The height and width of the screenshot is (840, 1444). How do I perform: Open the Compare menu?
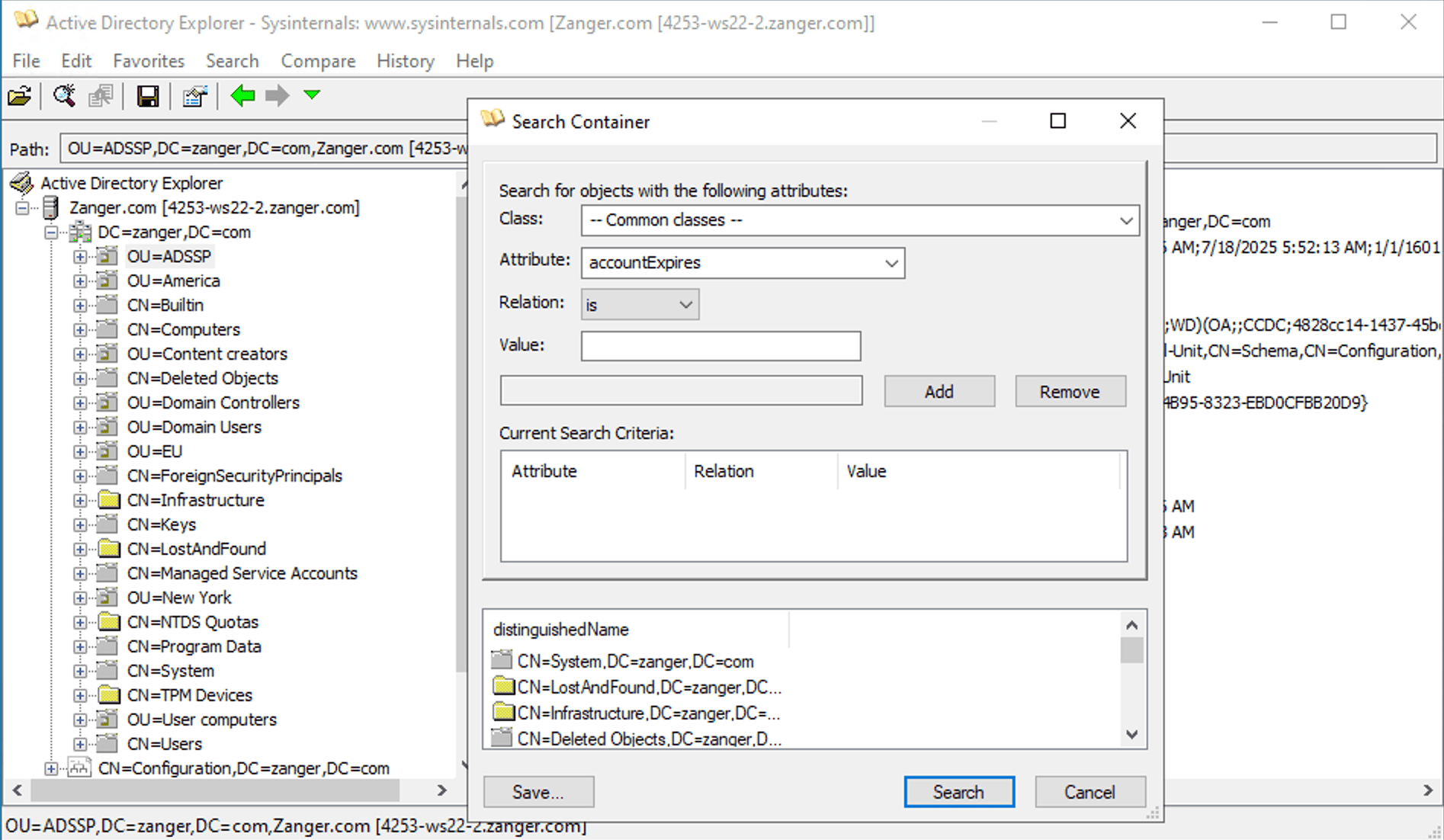coord(318,61)
